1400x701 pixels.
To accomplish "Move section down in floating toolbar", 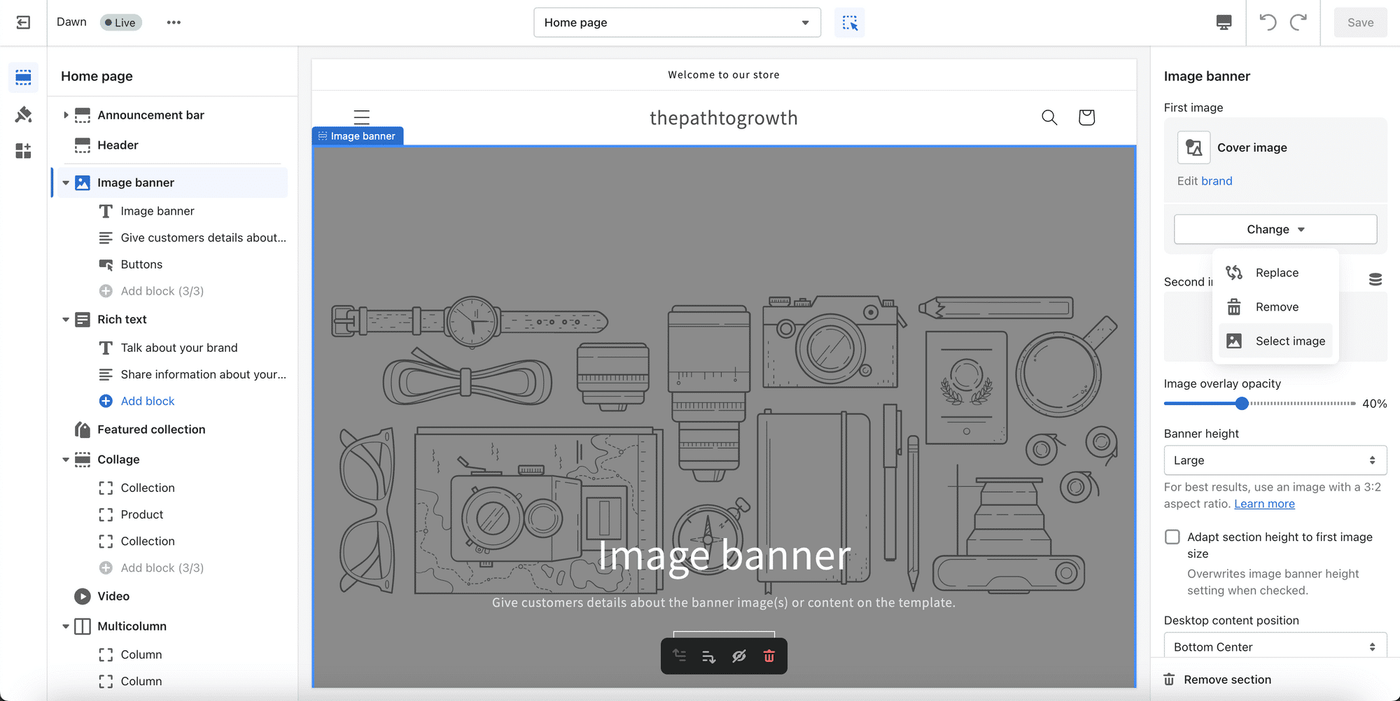I will tap(709, 656).
